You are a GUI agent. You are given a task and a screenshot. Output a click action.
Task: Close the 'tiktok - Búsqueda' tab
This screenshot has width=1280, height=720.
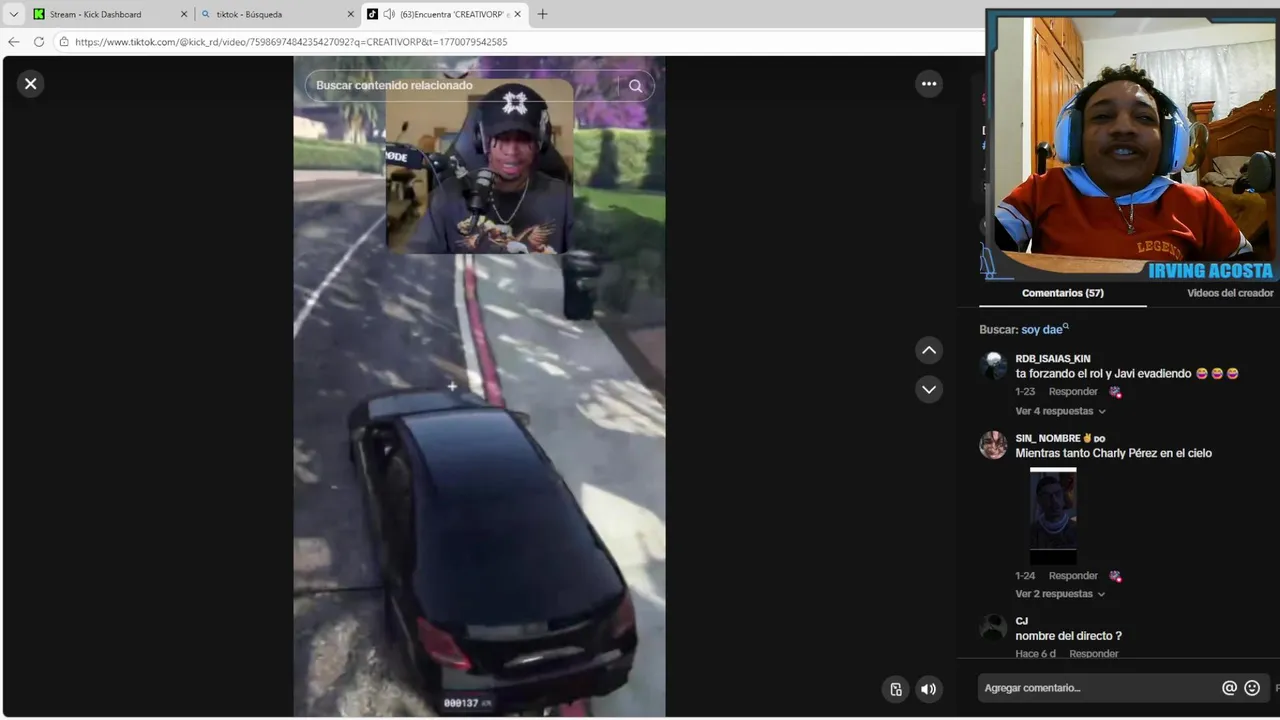(x=351, y=14)
